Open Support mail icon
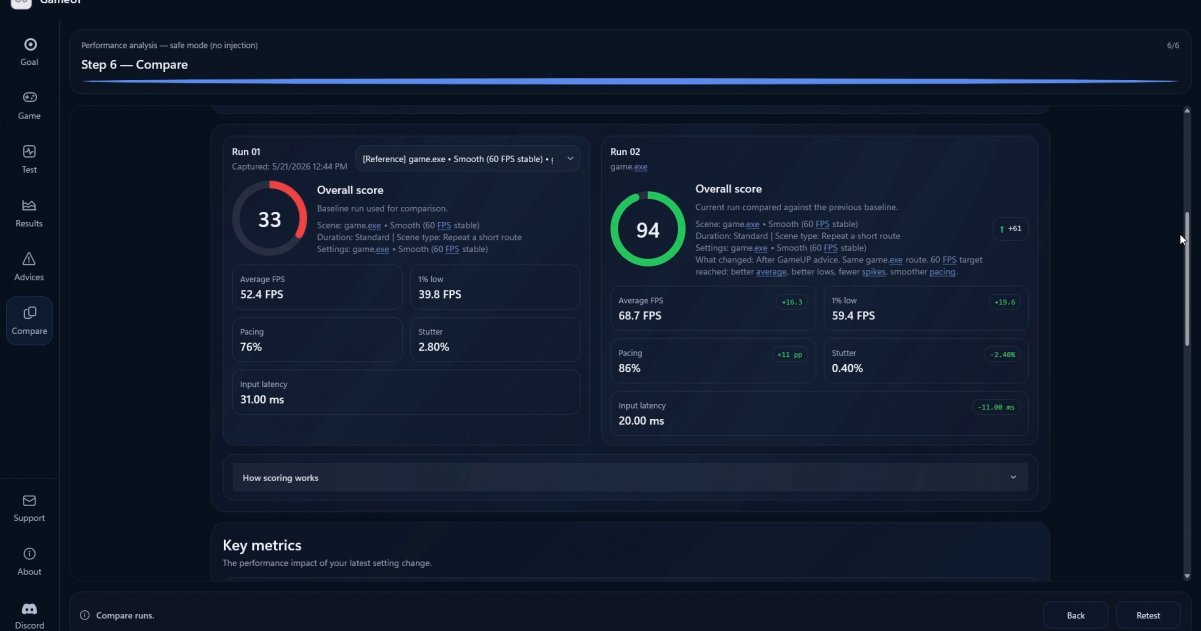 [x=30, y=500]
